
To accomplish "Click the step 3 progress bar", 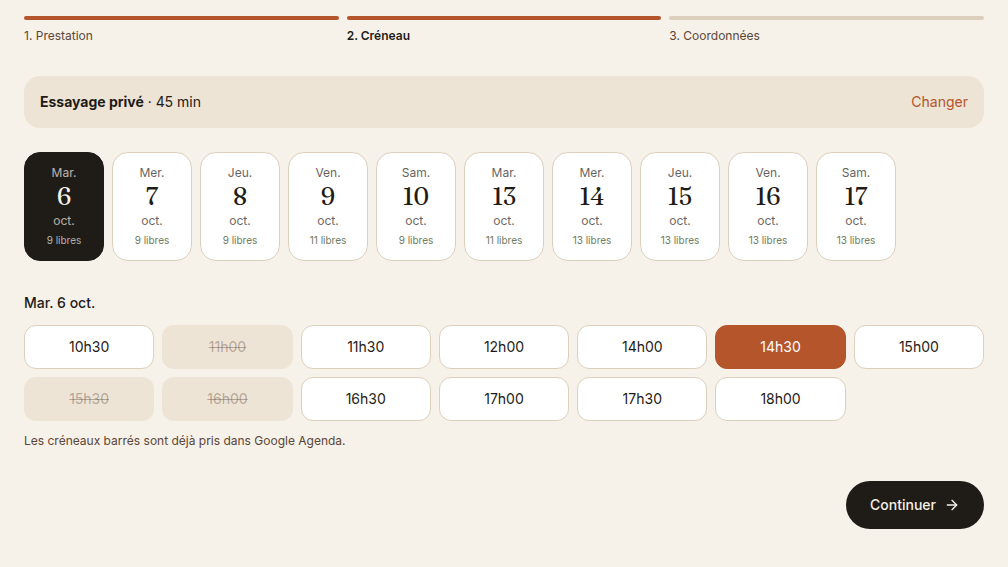I will point(826,18).
